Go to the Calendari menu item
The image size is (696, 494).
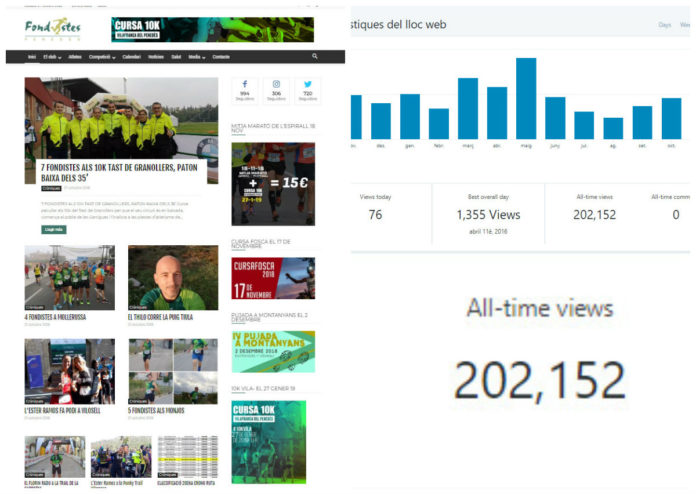pos(132,57)
